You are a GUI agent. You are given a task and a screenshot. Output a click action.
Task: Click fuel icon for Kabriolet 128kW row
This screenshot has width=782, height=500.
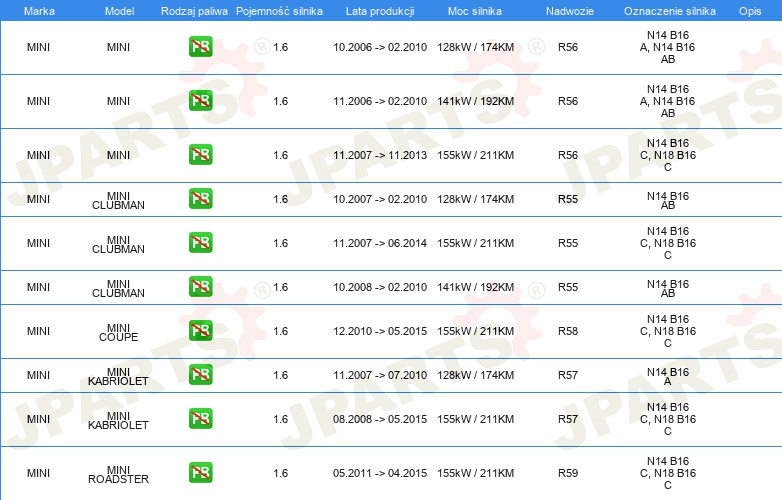click(x=200, y=375)
